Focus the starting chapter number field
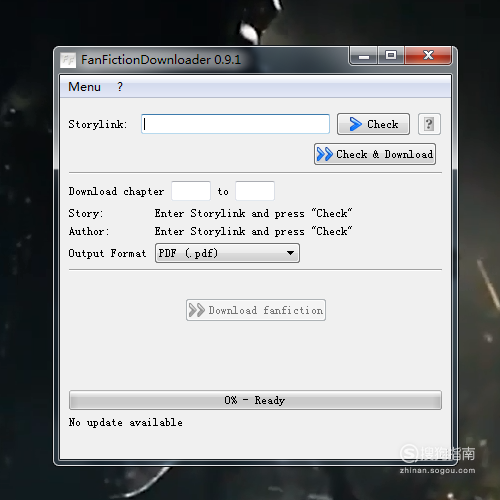500x500 pixels. [x=191, y=191]
